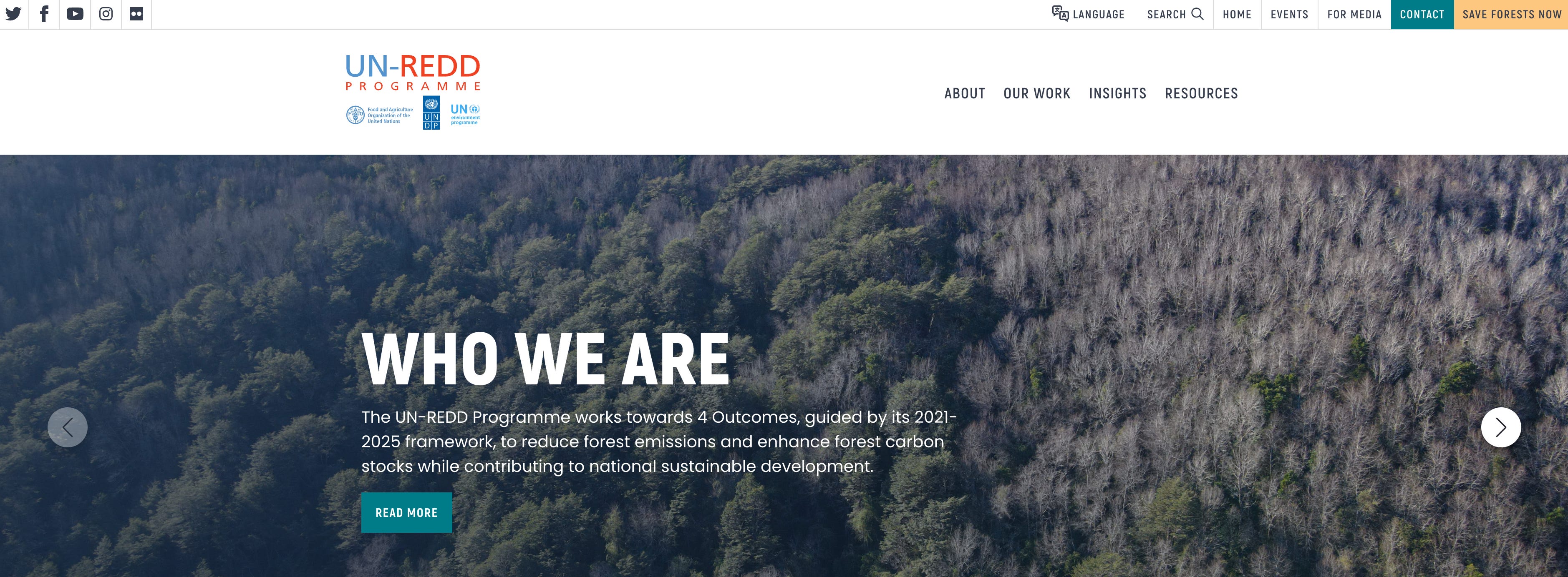
Task: Show the previous carousel slide
Action: pos(68,427)
